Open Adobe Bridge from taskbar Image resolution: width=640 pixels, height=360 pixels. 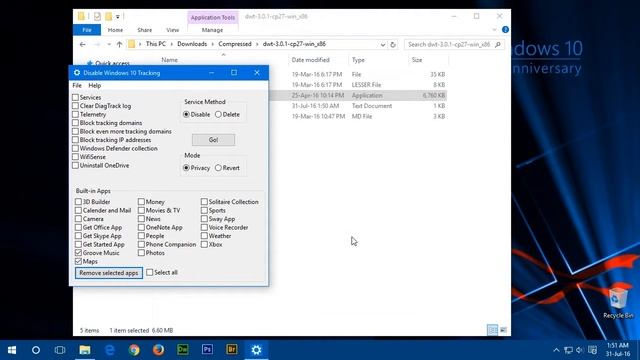pyautogui.click(x=232, y=350)
